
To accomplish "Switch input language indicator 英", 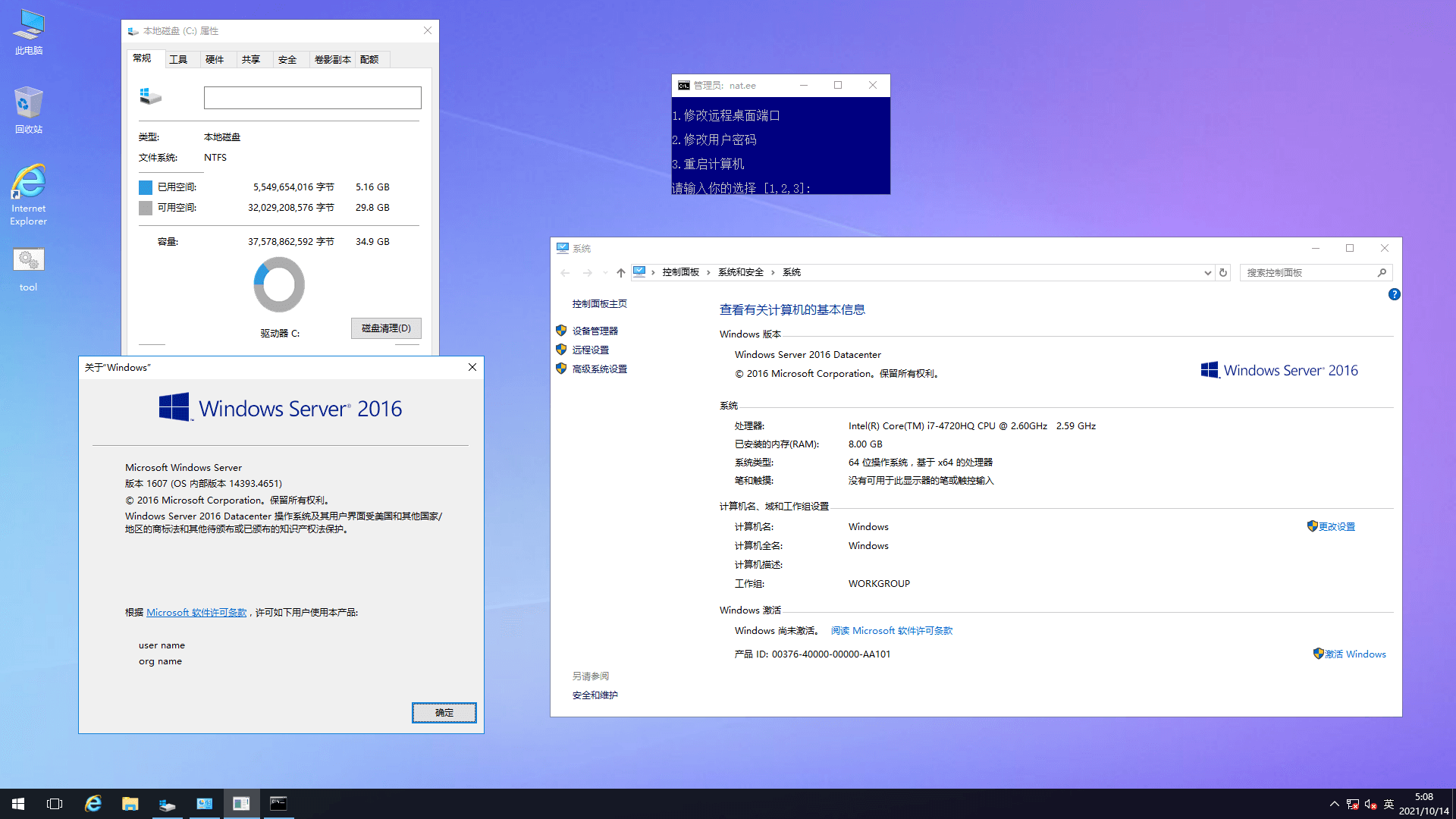I will tap(1389, 804).
